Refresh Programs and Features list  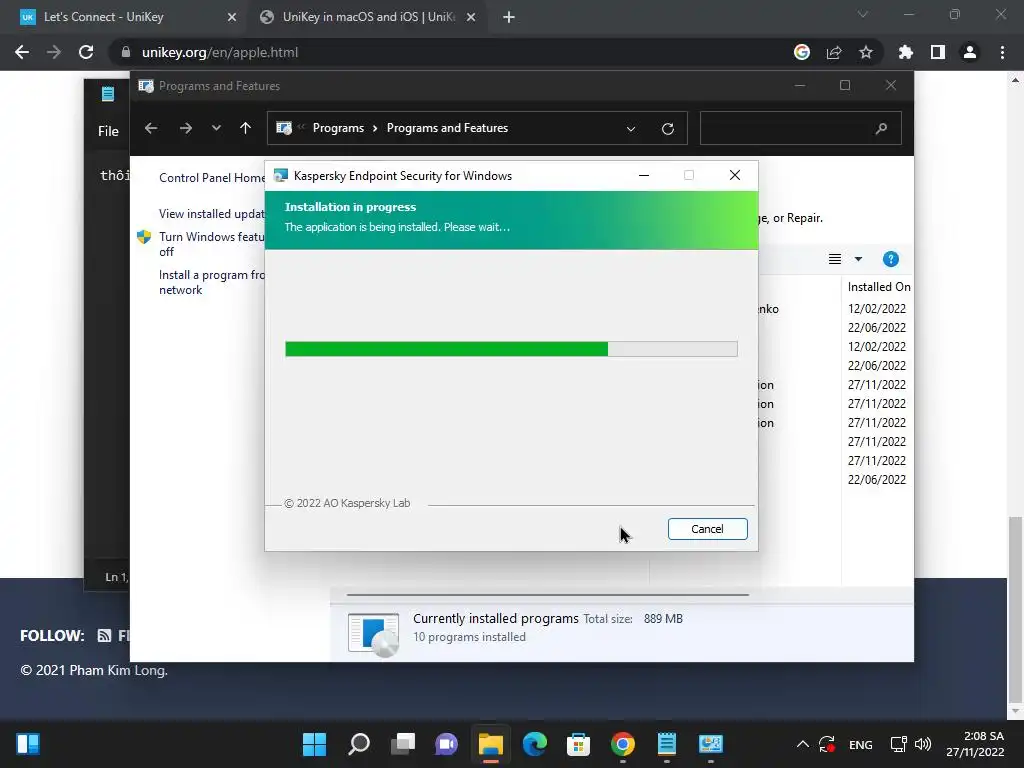667,129
